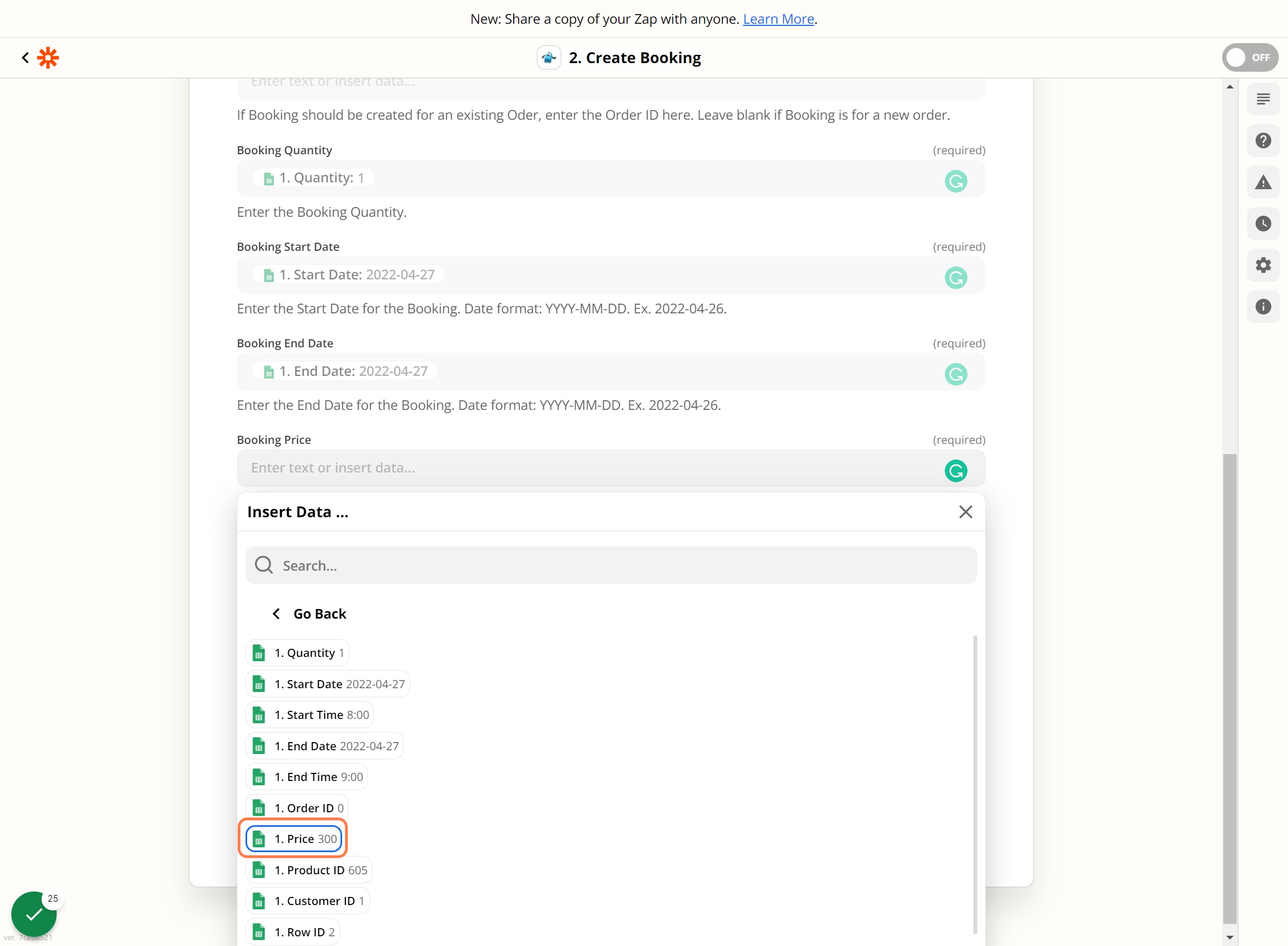1288x946 pixels.
Task: Open the warning triangle sidebar icon
Action: (1263, 182)
